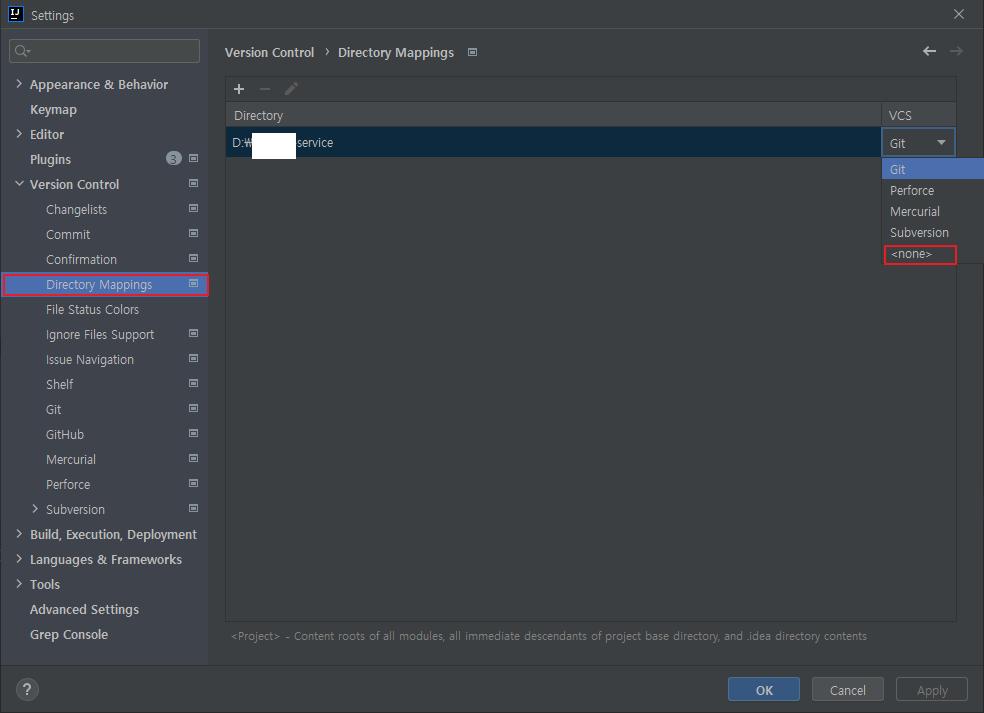Click the magnifier icon in the search field
The image size is (984, 713).
tap(22, 50)
